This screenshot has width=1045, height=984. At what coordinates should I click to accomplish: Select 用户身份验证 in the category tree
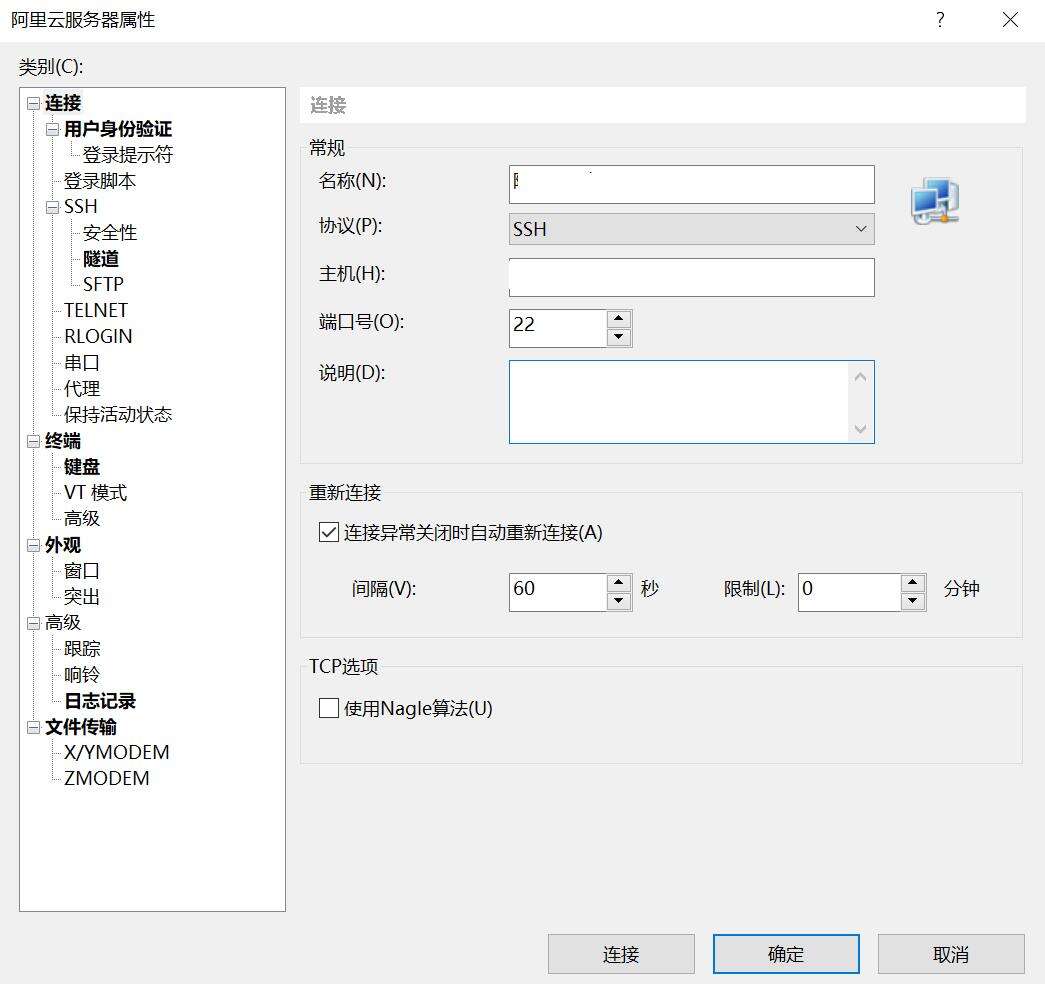pyautogui.click(x=118, y=129)
